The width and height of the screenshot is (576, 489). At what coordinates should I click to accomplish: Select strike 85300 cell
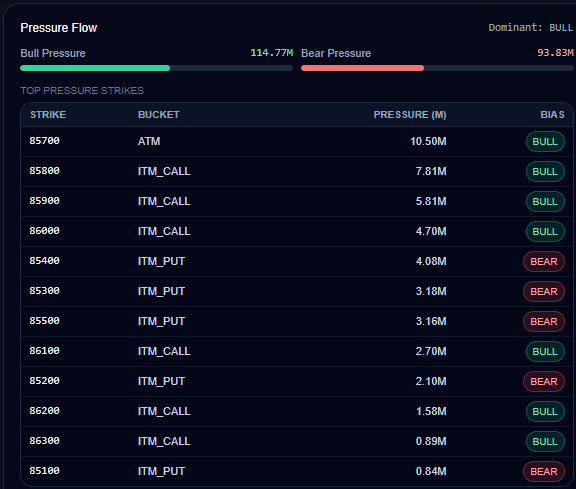pyautogui.click(x=44, y=291)
